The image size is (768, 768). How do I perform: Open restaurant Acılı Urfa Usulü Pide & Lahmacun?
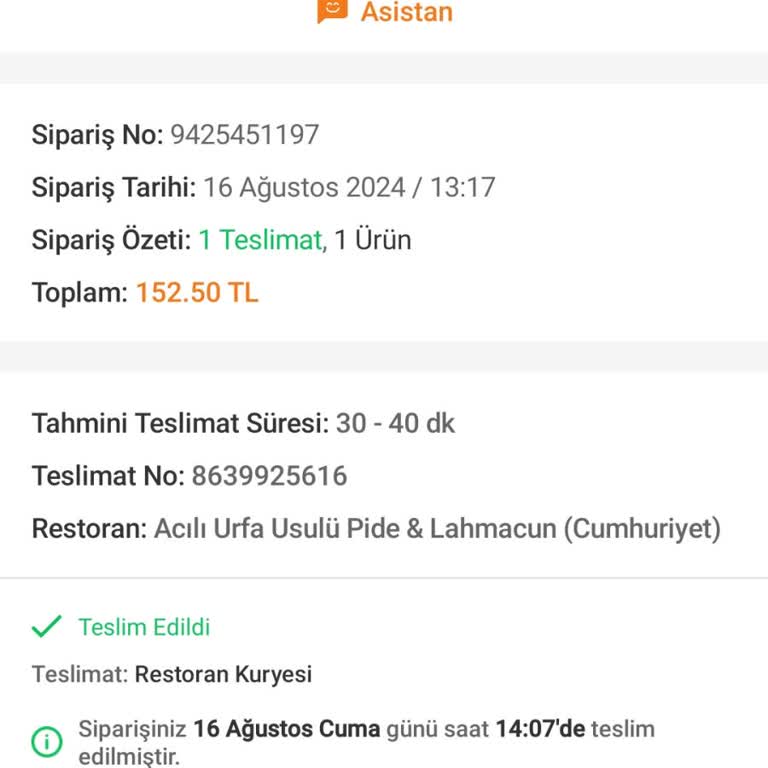(x=437, y=528)
